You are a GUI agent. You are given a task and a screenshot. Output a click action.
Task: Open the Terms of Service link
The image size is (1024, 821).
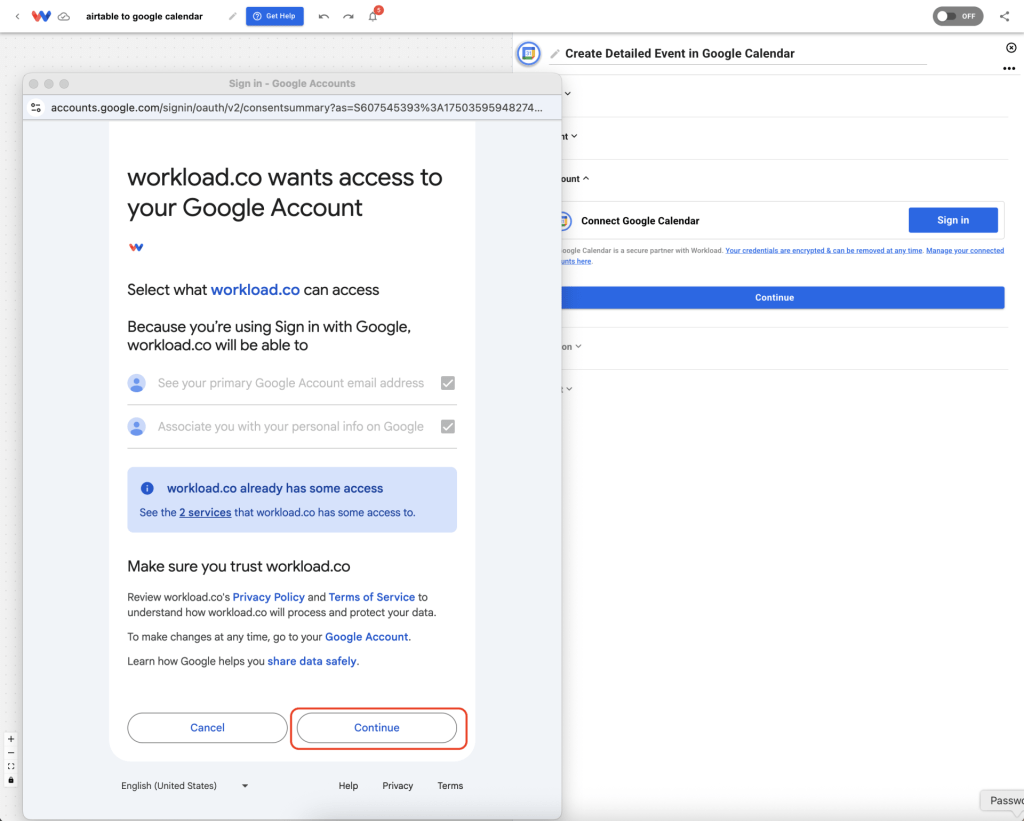[372, 597]
